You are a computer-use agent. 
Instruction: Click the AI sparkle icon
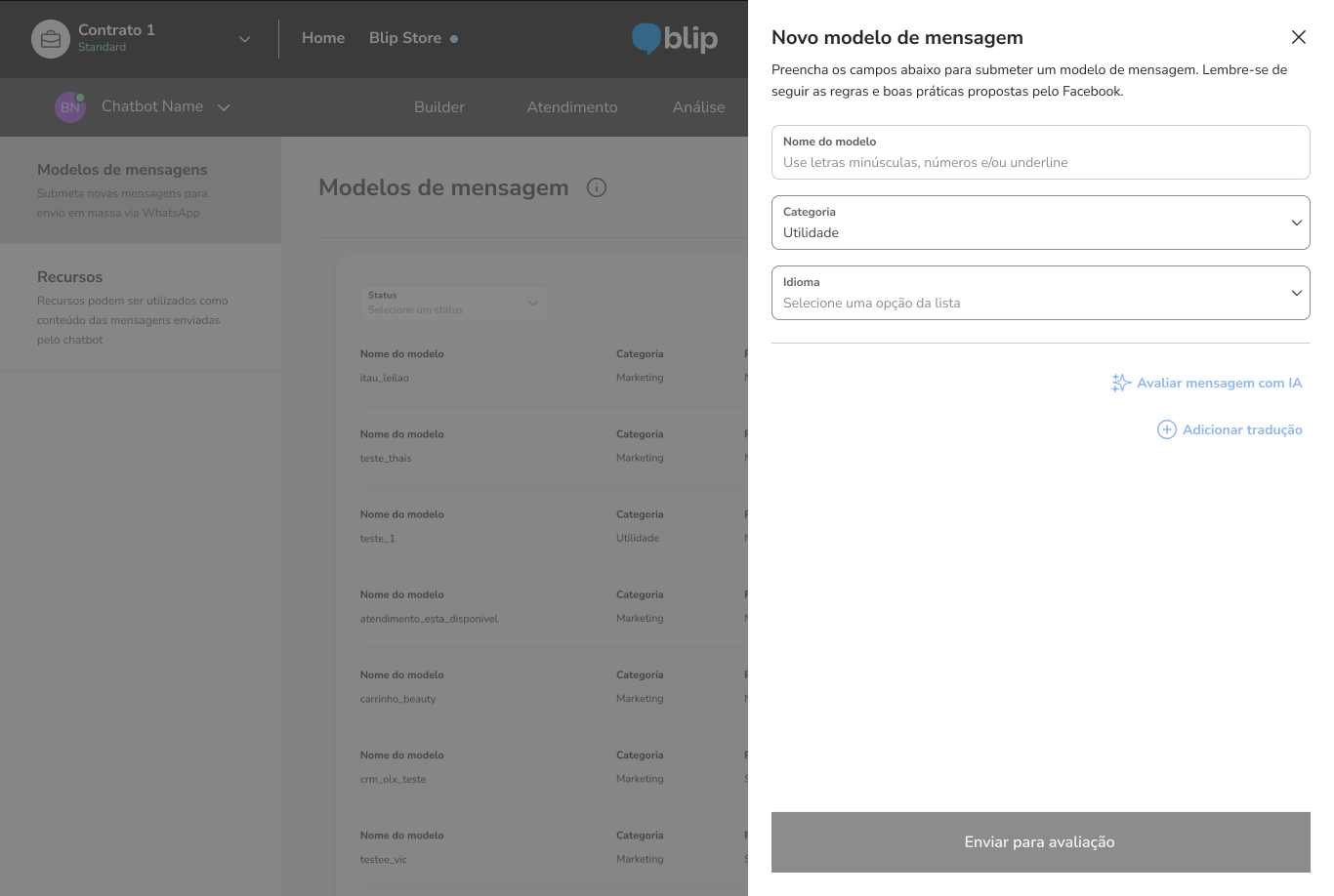(1120, 384)
